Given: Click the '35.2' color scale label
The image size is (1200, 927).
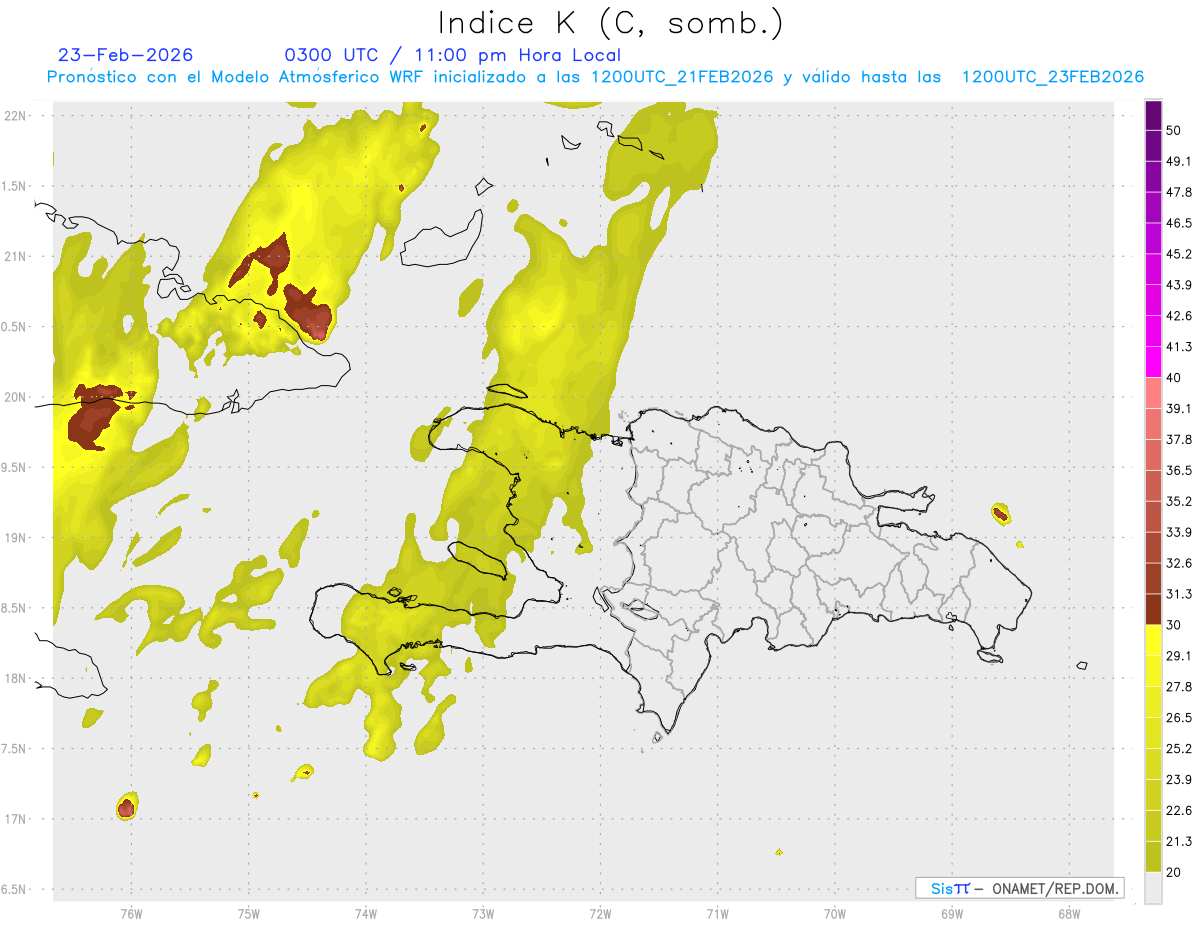Looking at the screenshot, I should (x=1179, y=501).
